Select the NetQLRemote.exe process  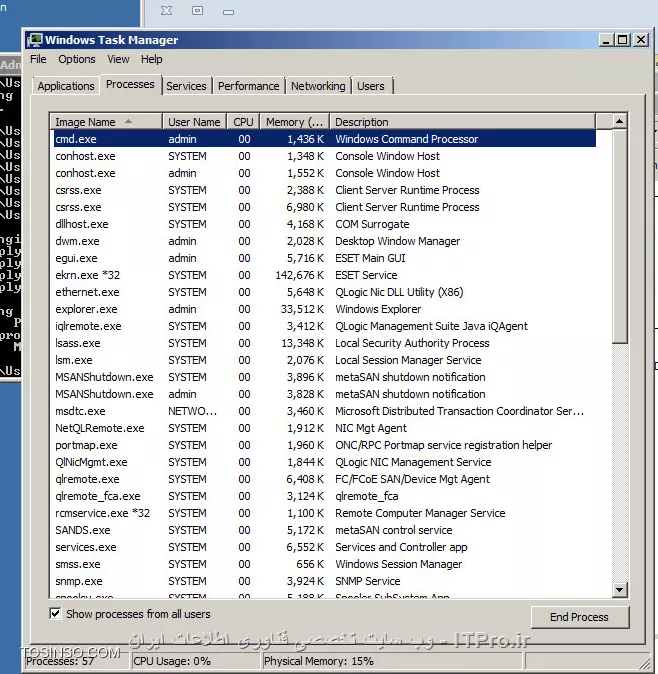click(325, 428)
